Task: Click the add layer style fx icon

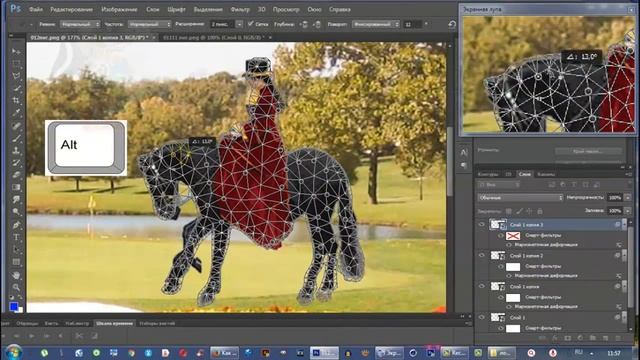Action: coord(555,338)
